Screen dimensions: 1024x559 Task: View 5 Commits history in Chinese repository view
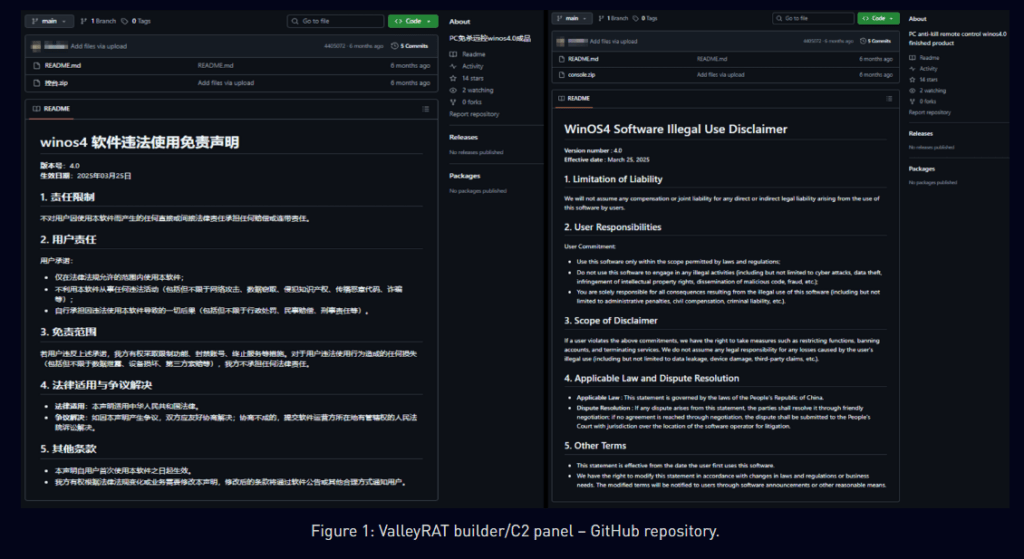[409, 46]
